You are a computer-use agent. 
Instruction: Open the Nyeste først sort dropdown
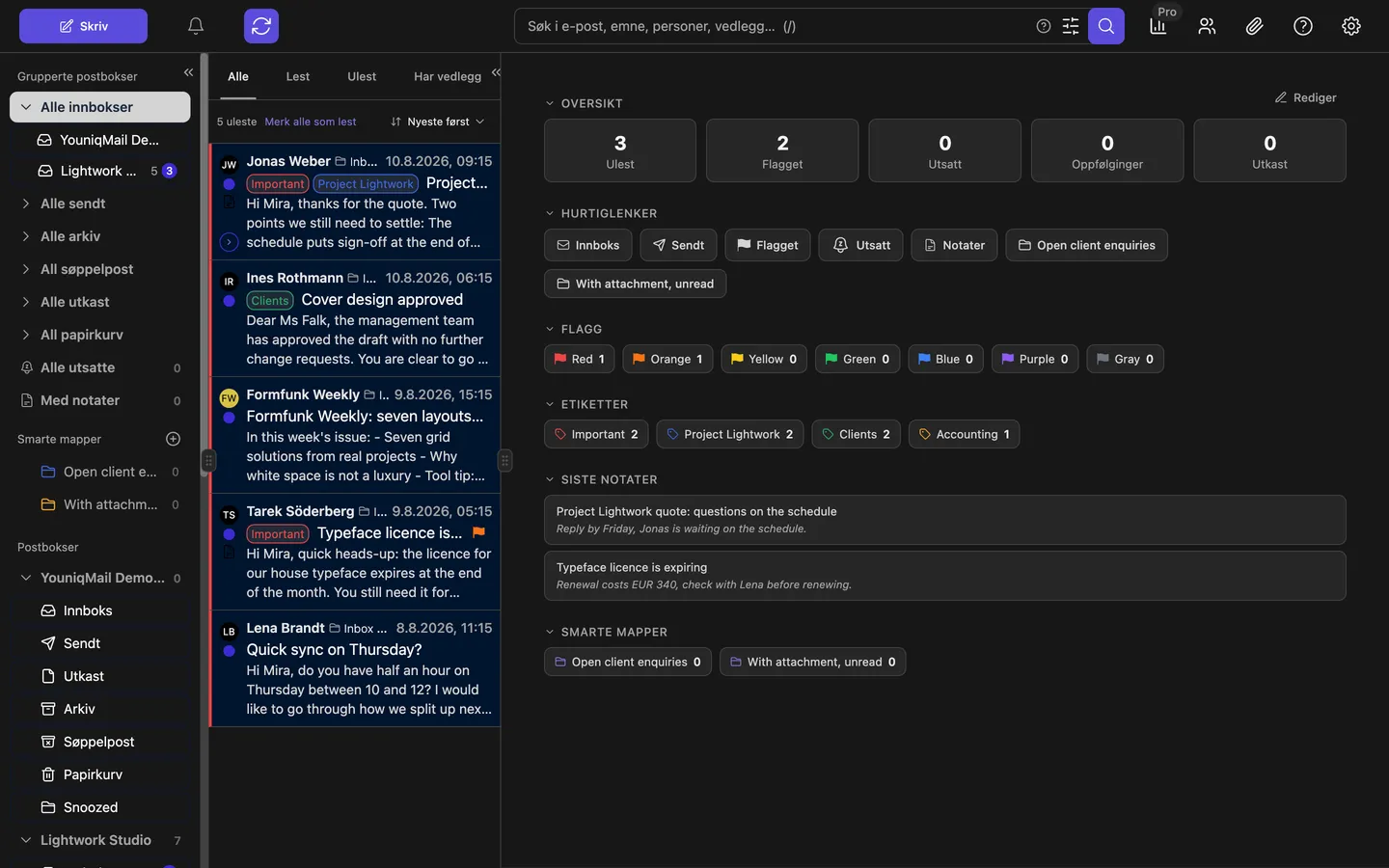pos(437,122)
